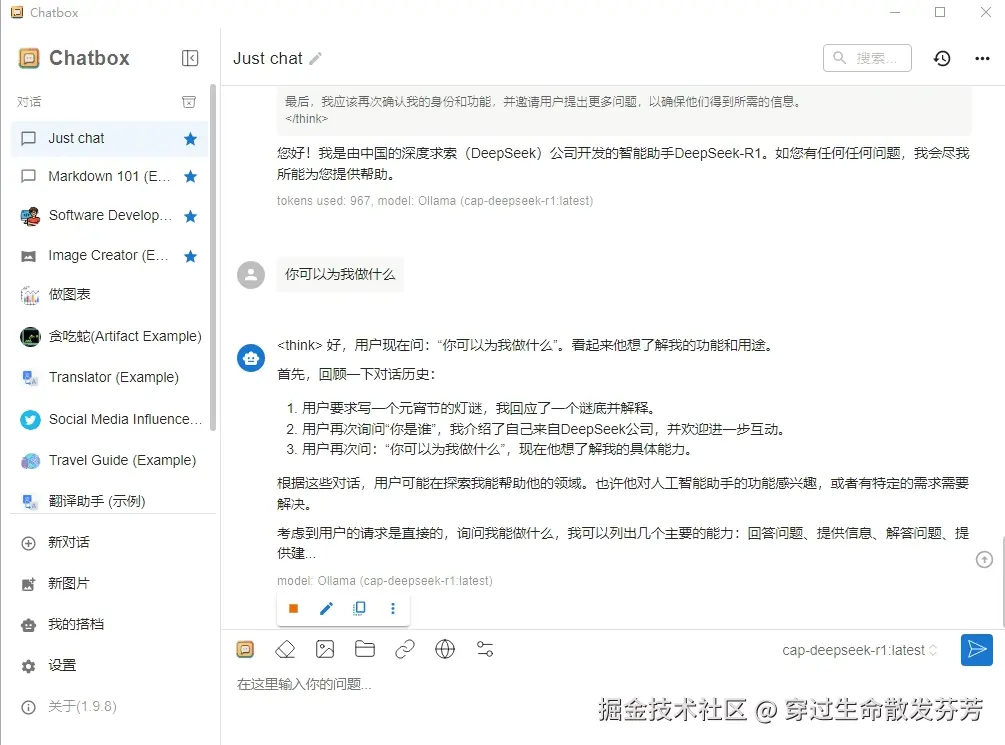The image size is (1005, 745).
Task: Toggle star on Image Creator conversation
Action: [x=190, y=256]
